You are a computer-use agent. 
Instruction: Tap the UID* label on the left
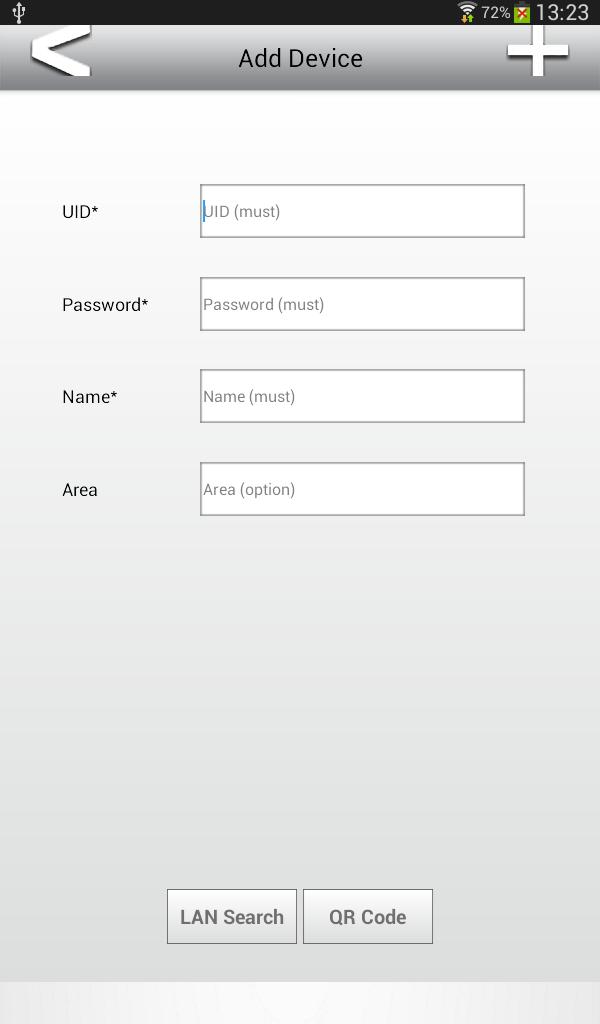(x=80, y=211)
